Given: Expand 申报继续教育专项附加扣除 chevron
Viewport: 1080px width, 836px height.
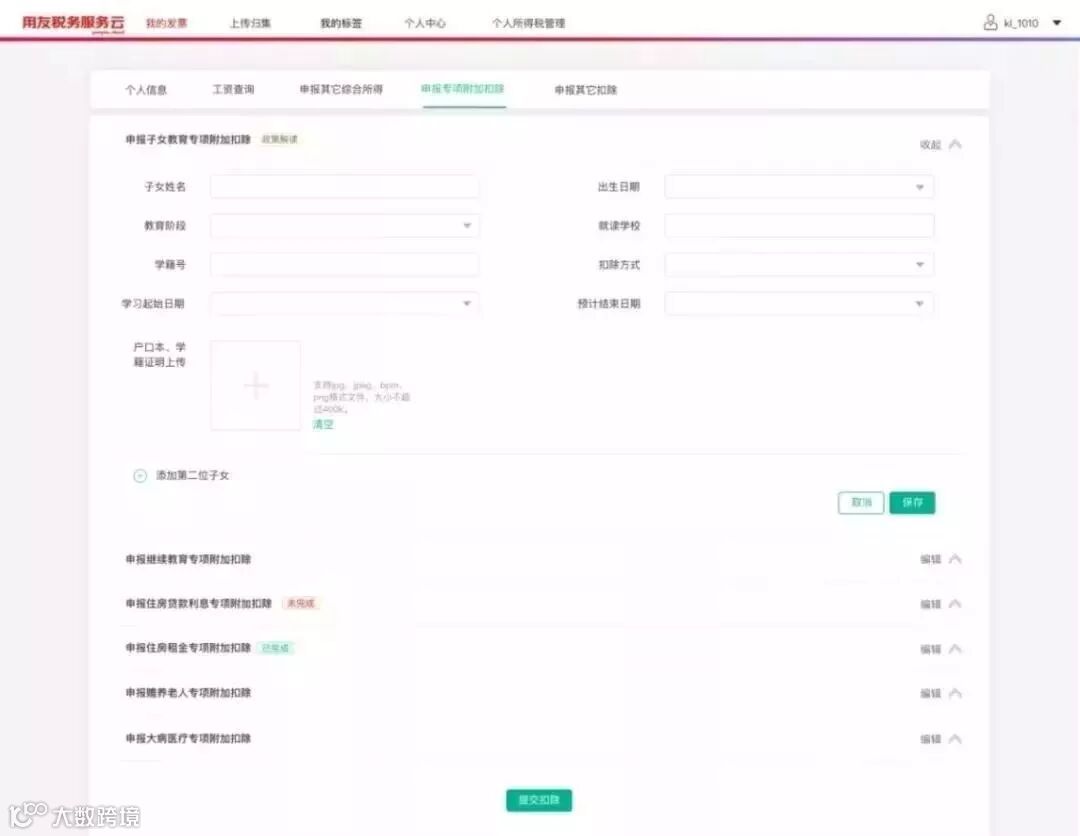Looking at the screenshot, I should point(955,559).
